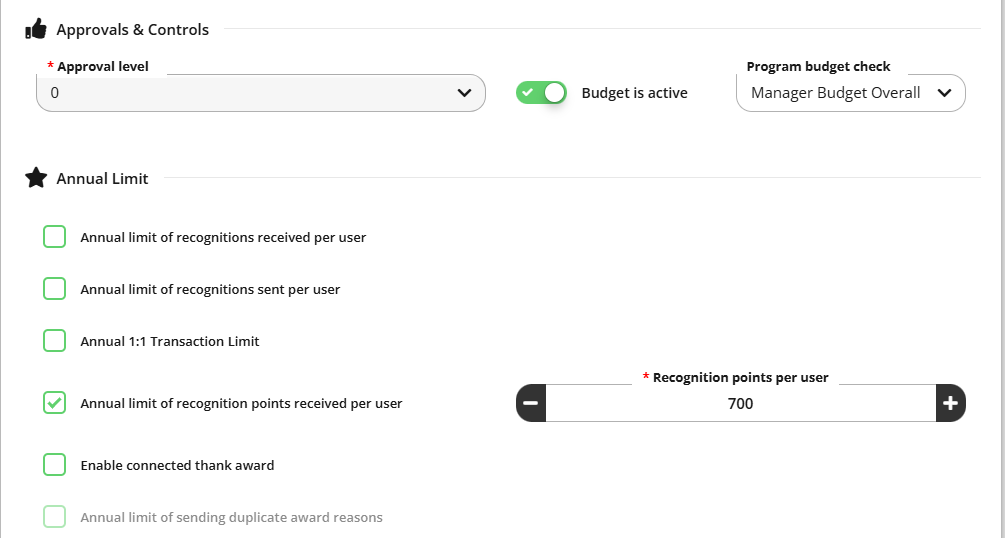Increase recognition points with the plus button

coord(951,403)
